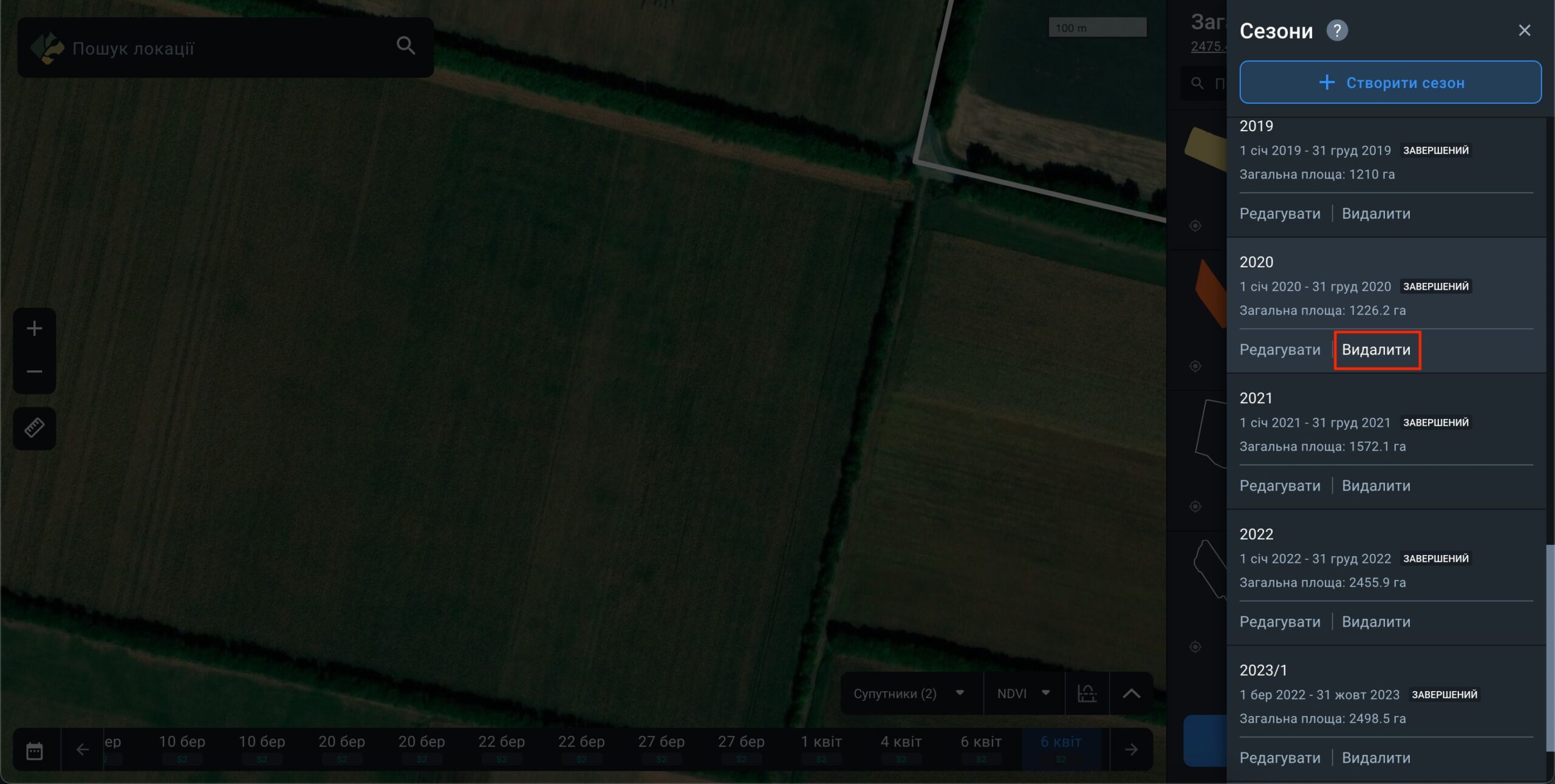This screenshot has width=1555, height=784.
Task: Click the map zoom out minus button
Action: click(35, 372)
